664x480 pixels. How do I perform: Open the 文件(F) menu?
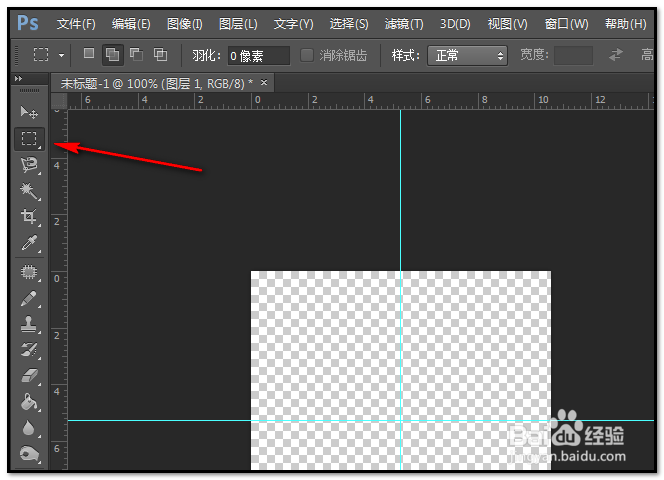pos(76,24)
